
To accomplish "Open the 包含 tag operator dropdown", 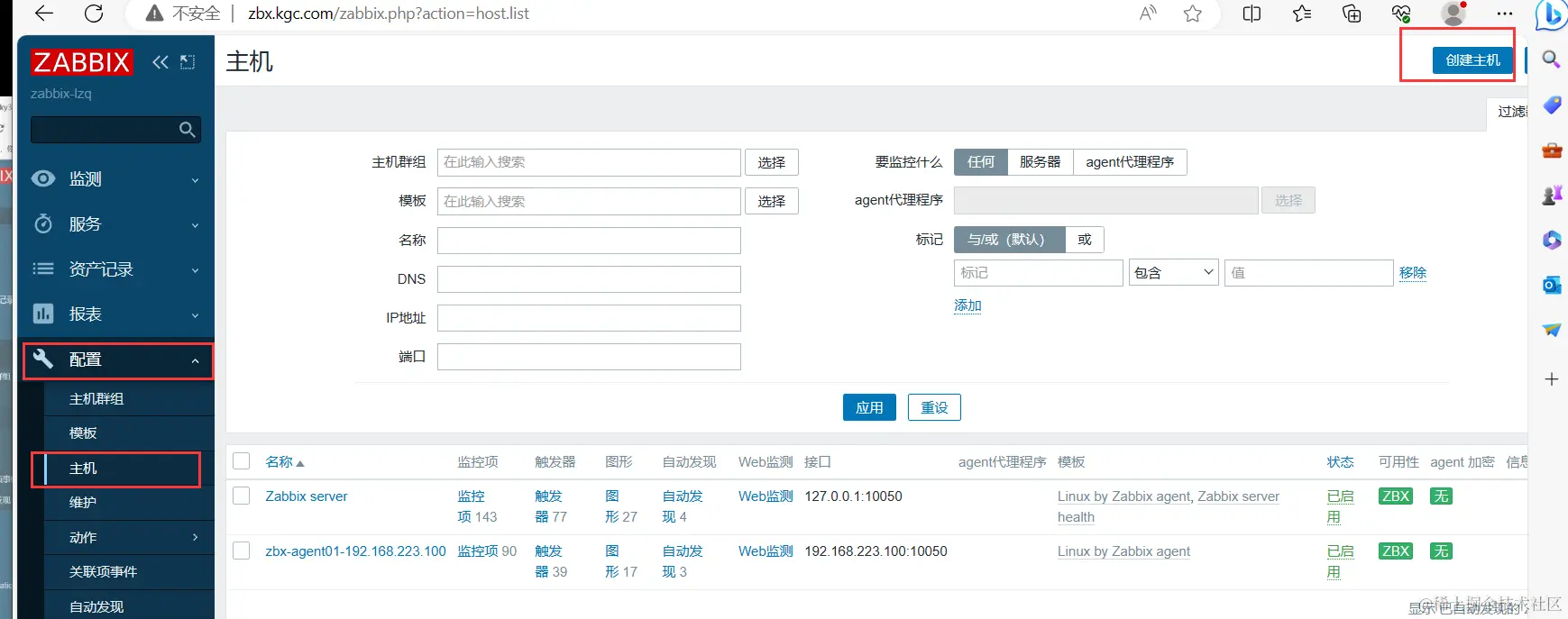I will click(x=1174, y=273).
